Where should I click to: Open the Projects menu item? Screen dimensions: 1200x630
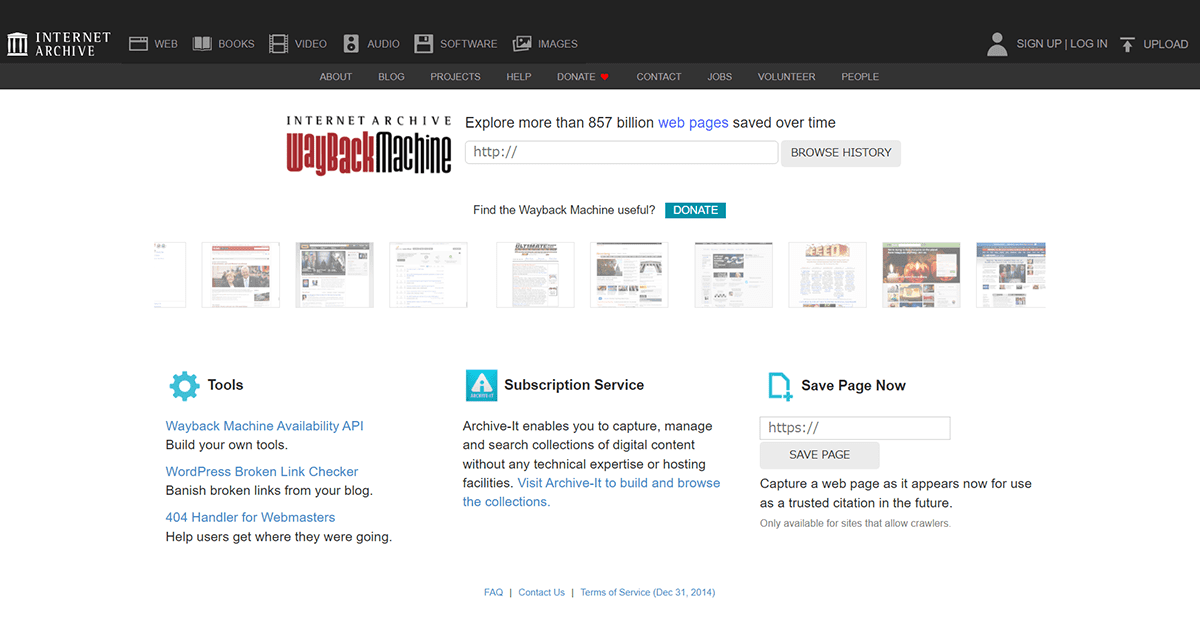click(455, 77)
